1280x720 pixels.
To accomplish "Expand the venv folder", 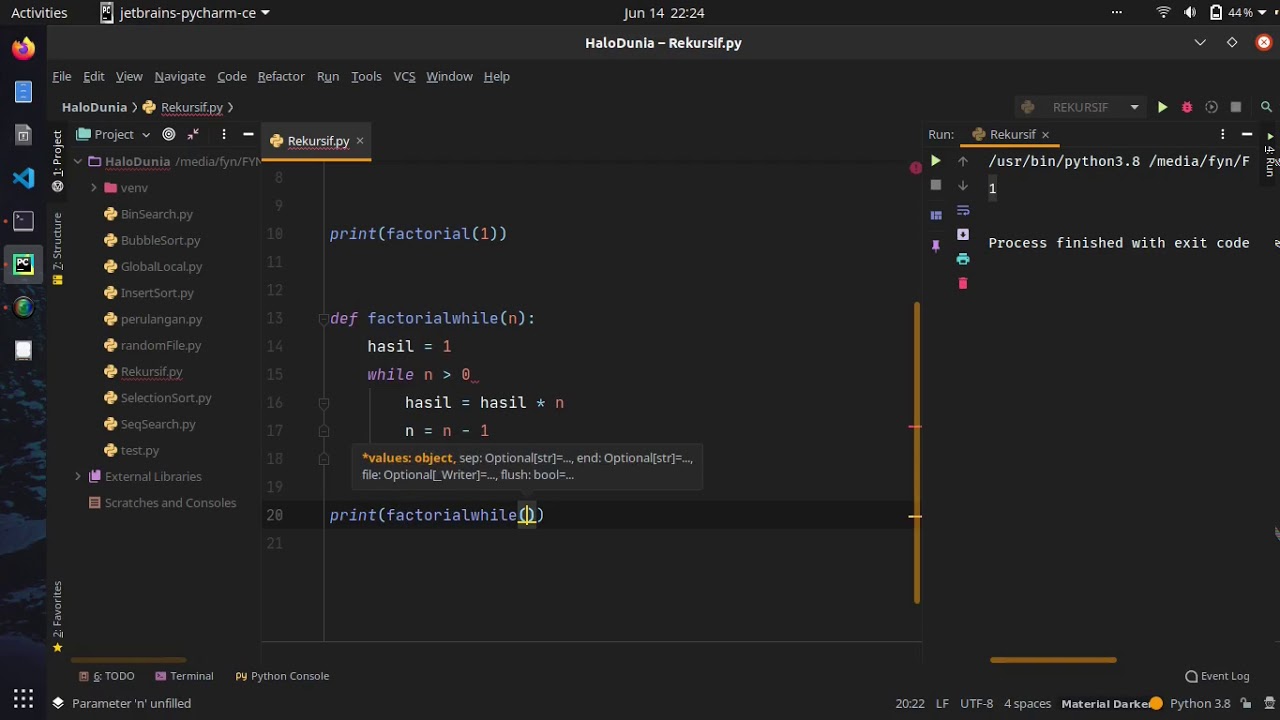I will pos(94,188).
